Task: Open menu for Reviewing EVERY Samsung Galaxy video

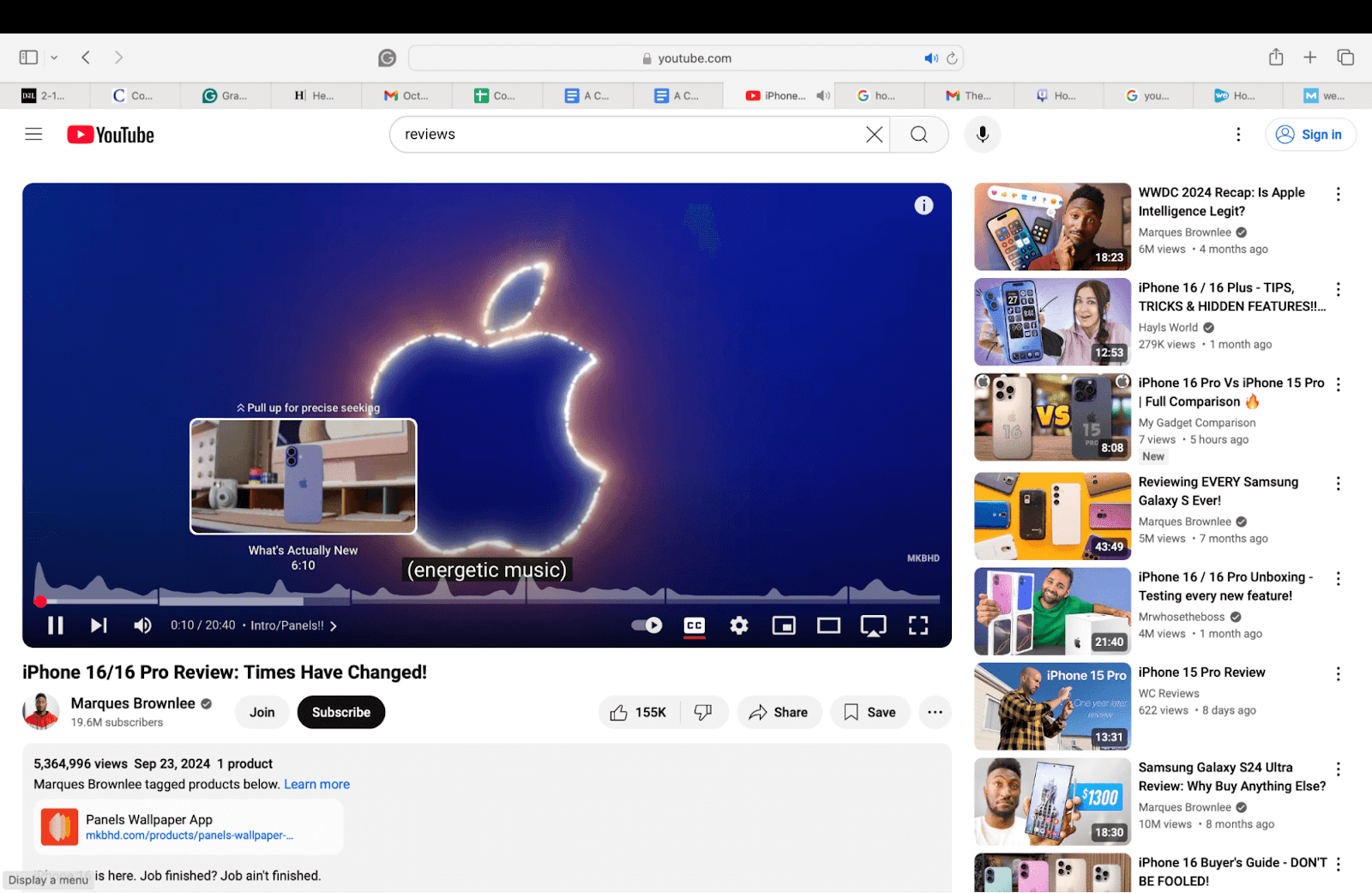Action: click(x=1338, y=484)
